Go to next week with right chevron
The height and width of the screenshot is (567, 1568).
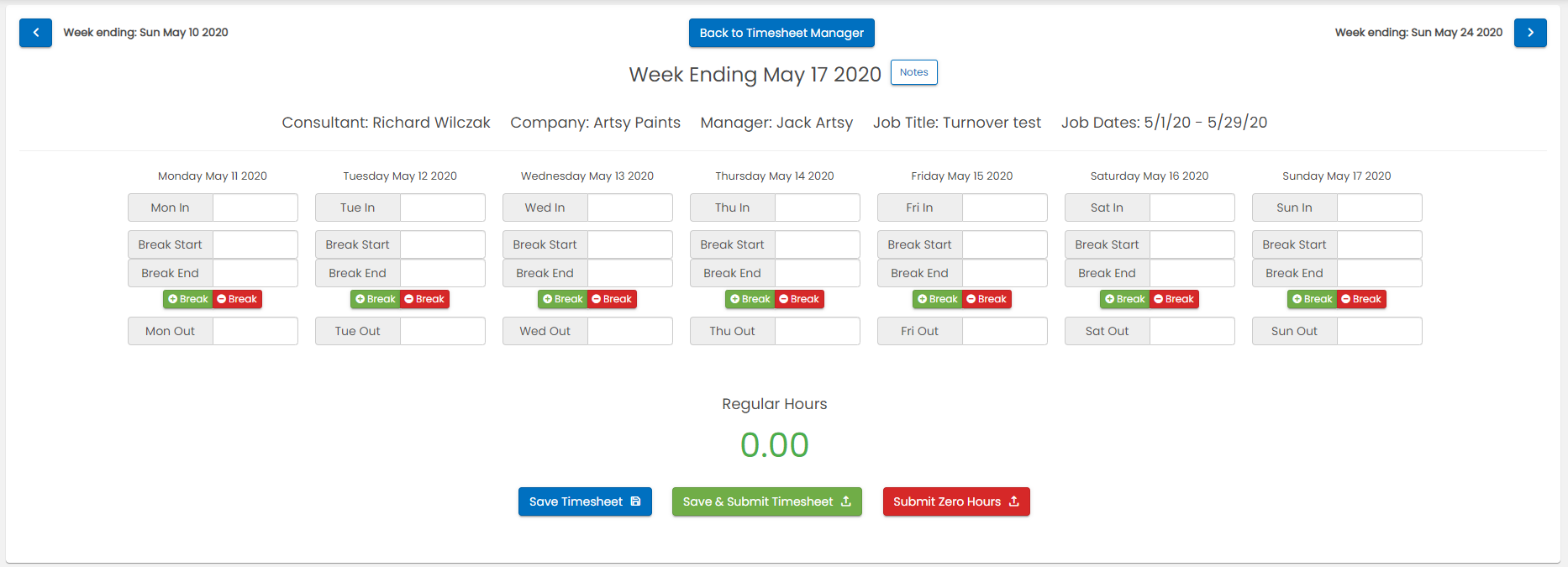click(x=1530, y=33)
